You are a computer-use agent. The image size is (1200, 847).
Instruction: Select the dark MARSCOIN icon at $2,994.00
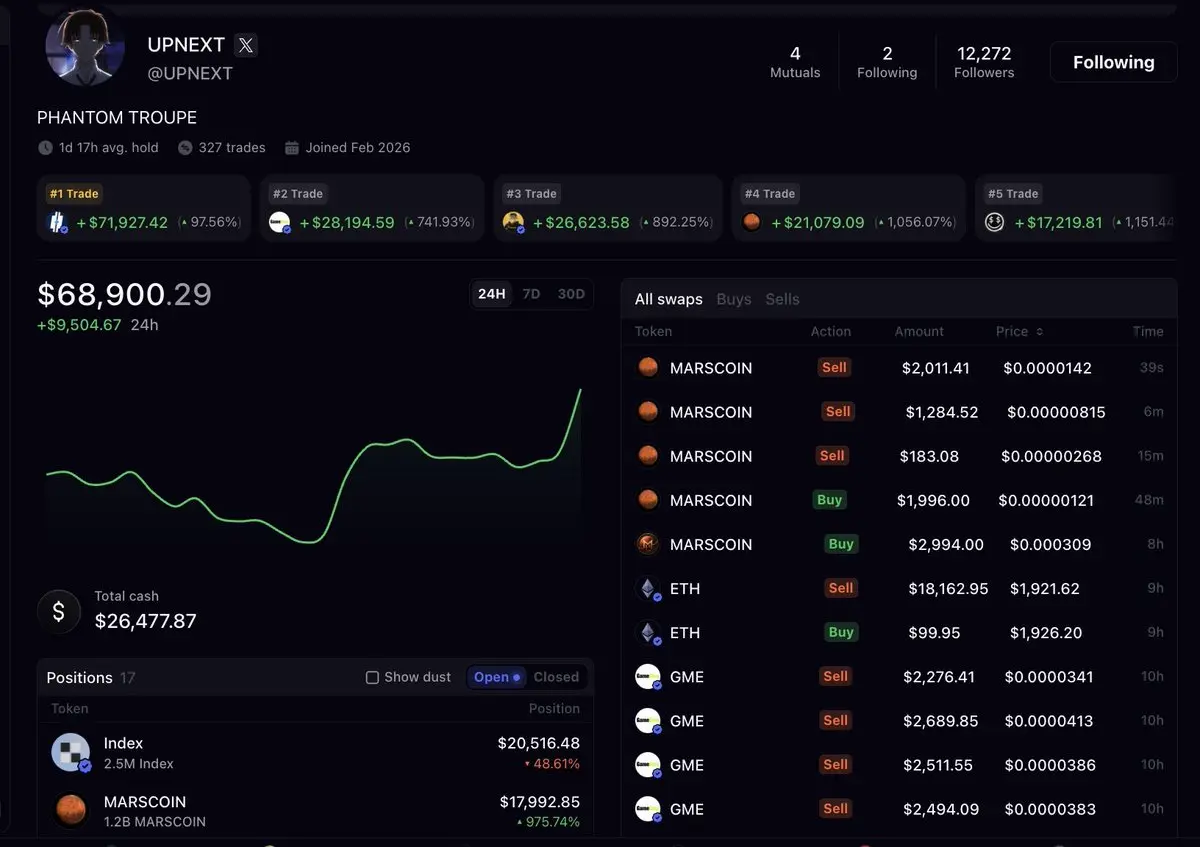tap(648, 544)
